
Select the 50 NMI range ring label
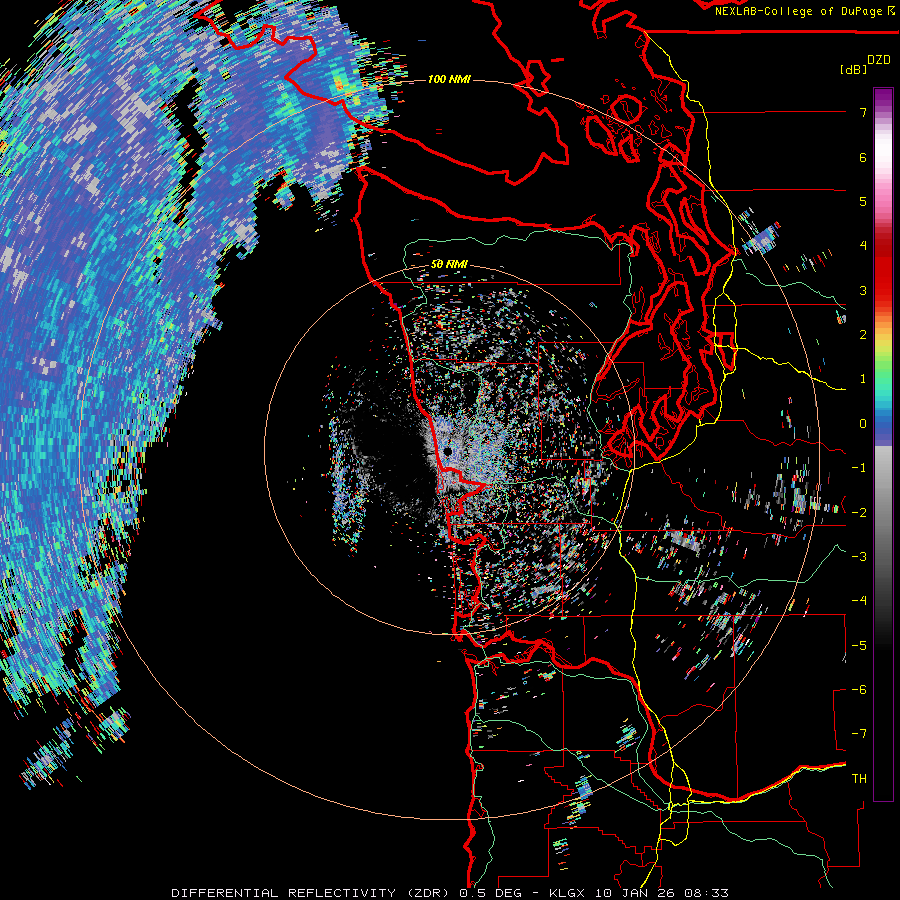pos(449,265)
